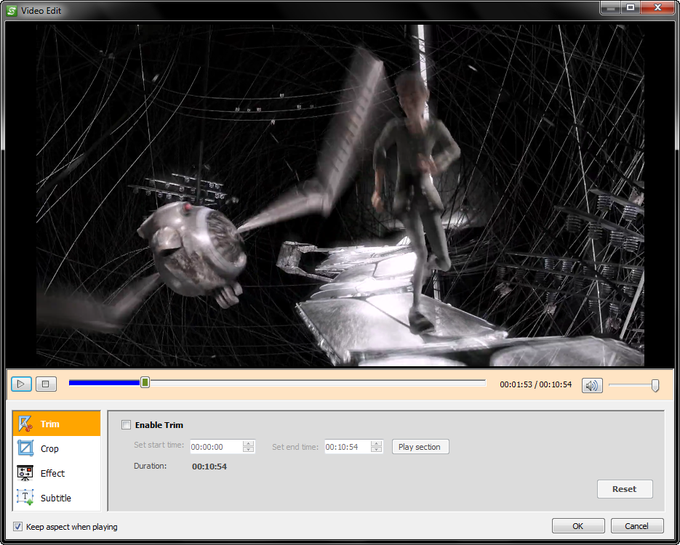Click the video preview frame
This screenshot has height=545, width=680.
tap(340, 195)
